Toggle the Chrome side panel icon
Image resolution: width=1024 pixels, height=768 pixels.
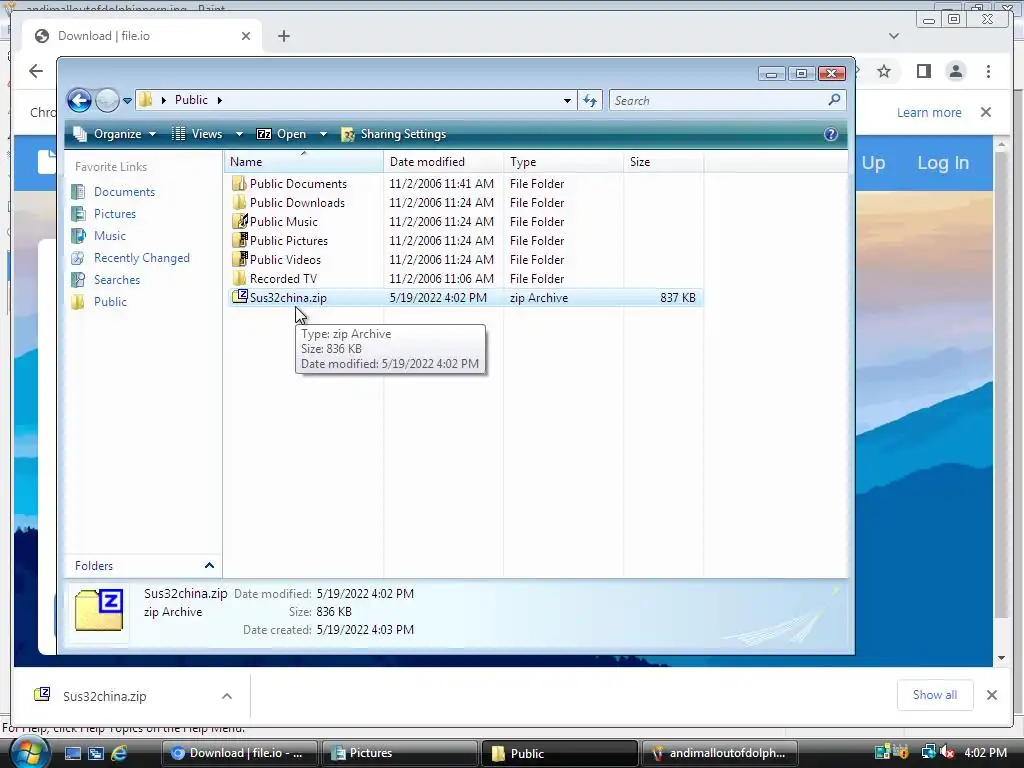pos(923,71)
